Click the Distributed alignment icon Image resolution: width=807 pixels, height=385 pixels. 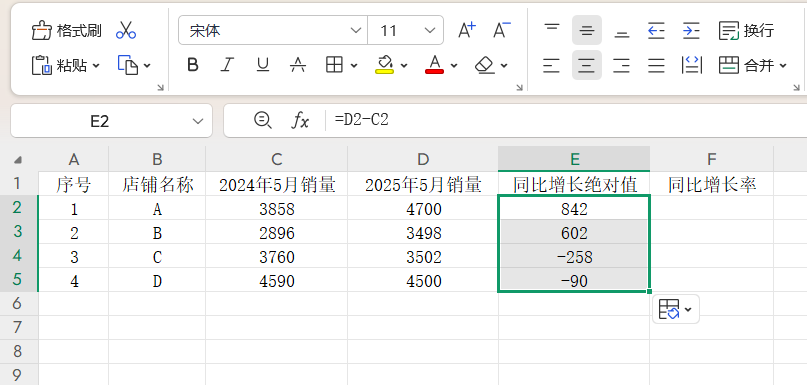[692, 65]
